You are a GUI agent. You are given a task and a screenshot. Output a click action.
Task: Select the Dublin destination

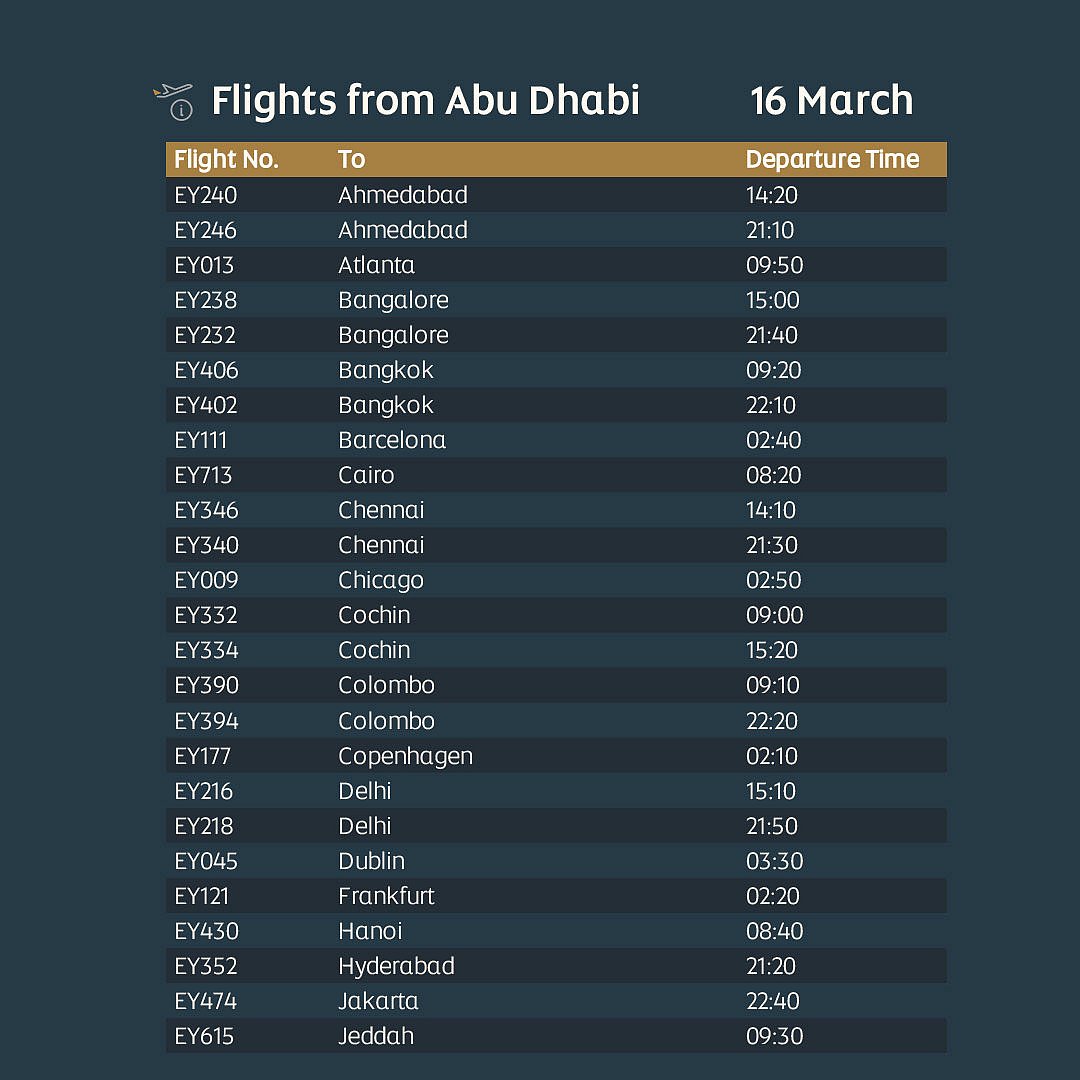click(371, 861)
